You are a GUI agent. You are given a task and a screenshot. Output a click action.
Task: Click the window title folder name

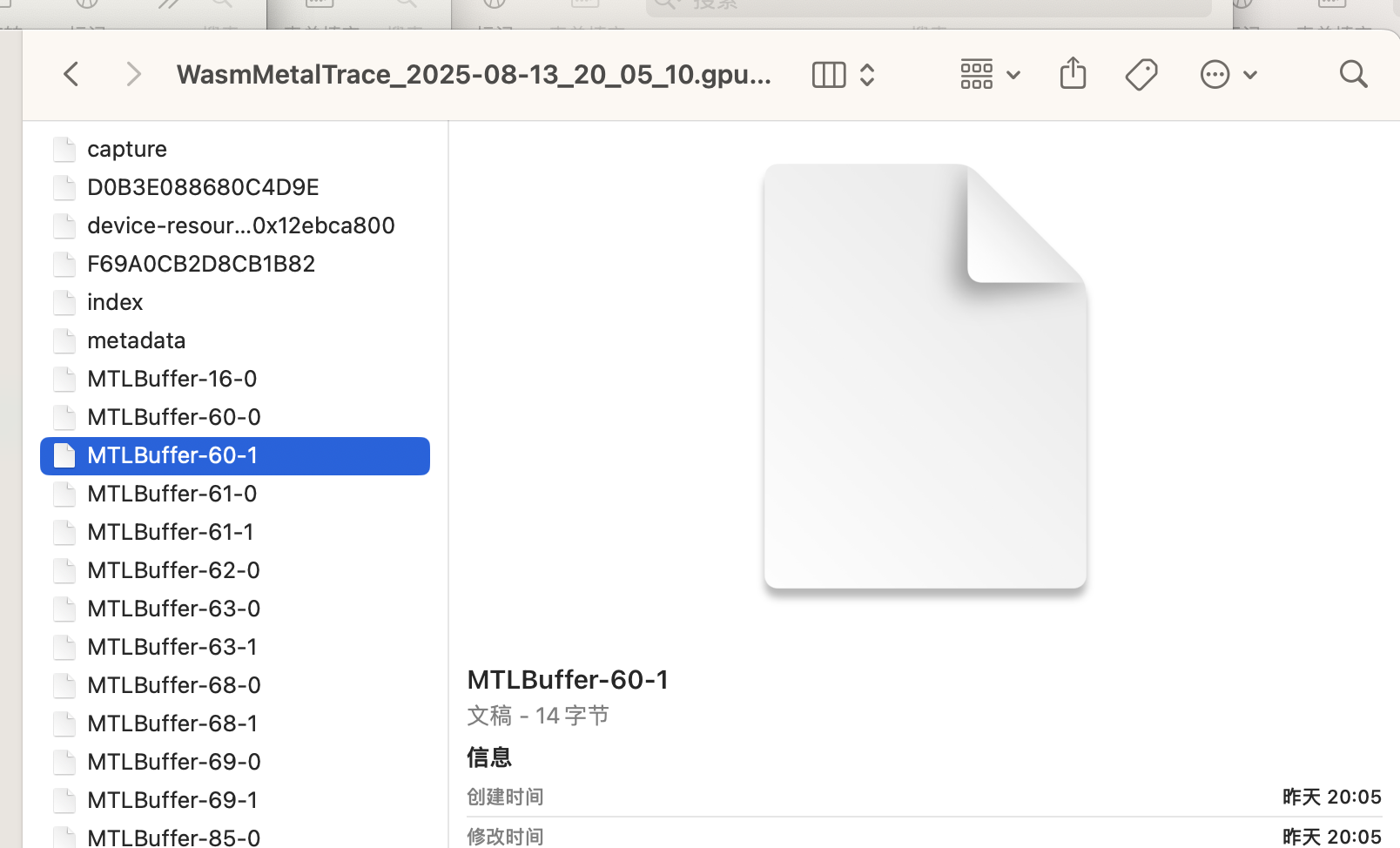pos(474,75)
